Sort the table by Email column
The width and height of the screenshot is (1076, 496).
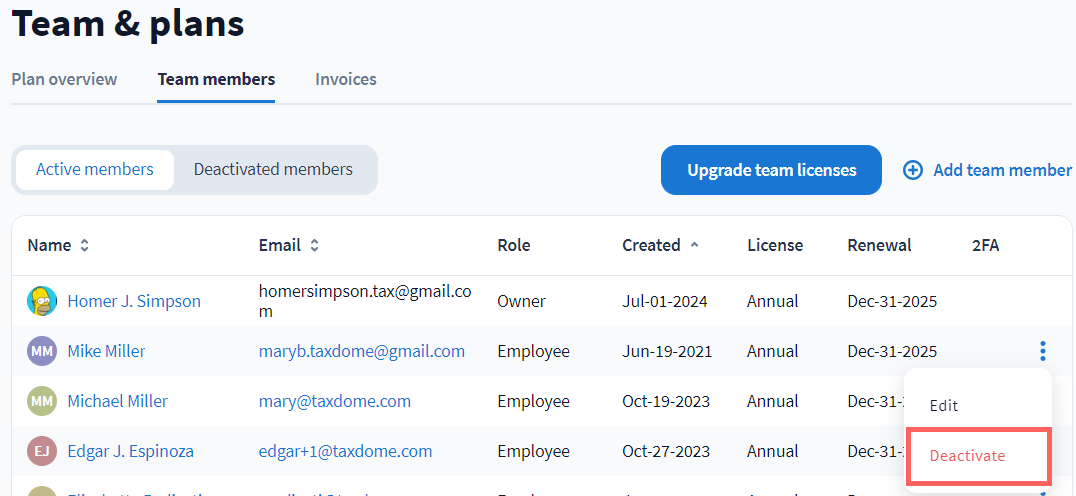(x=314, y=245)
